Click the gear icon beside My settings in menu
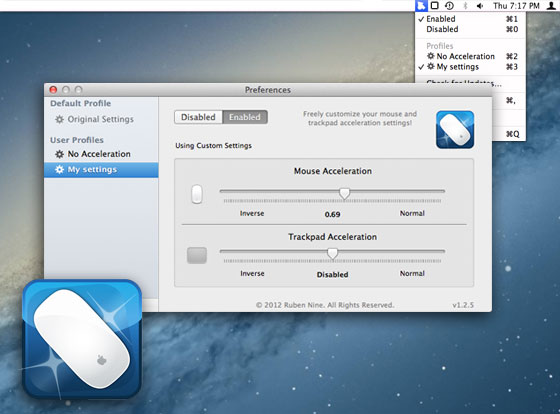Image resolution: width=560 pixels, height=414 pixels. [x=431, y=66]
